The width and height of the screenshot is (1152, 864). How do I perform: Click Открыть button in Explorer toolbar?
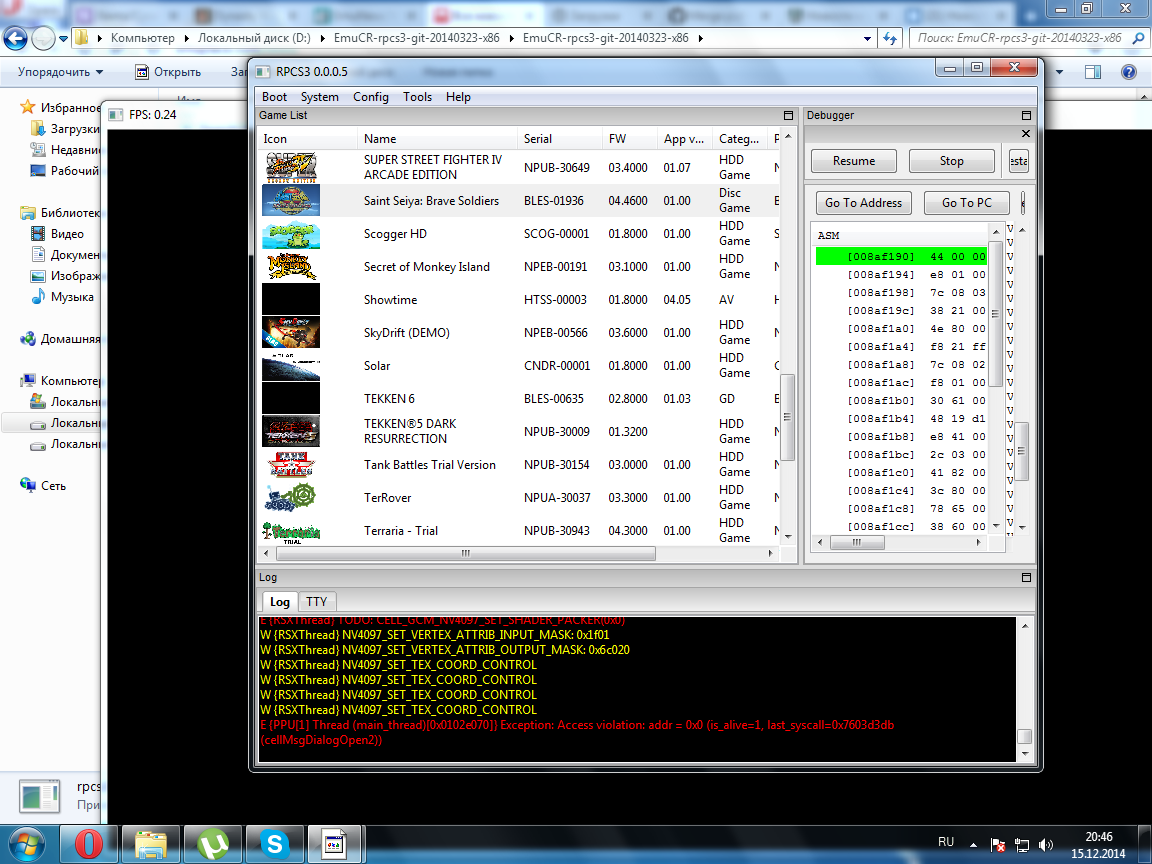tap(168, 72)
